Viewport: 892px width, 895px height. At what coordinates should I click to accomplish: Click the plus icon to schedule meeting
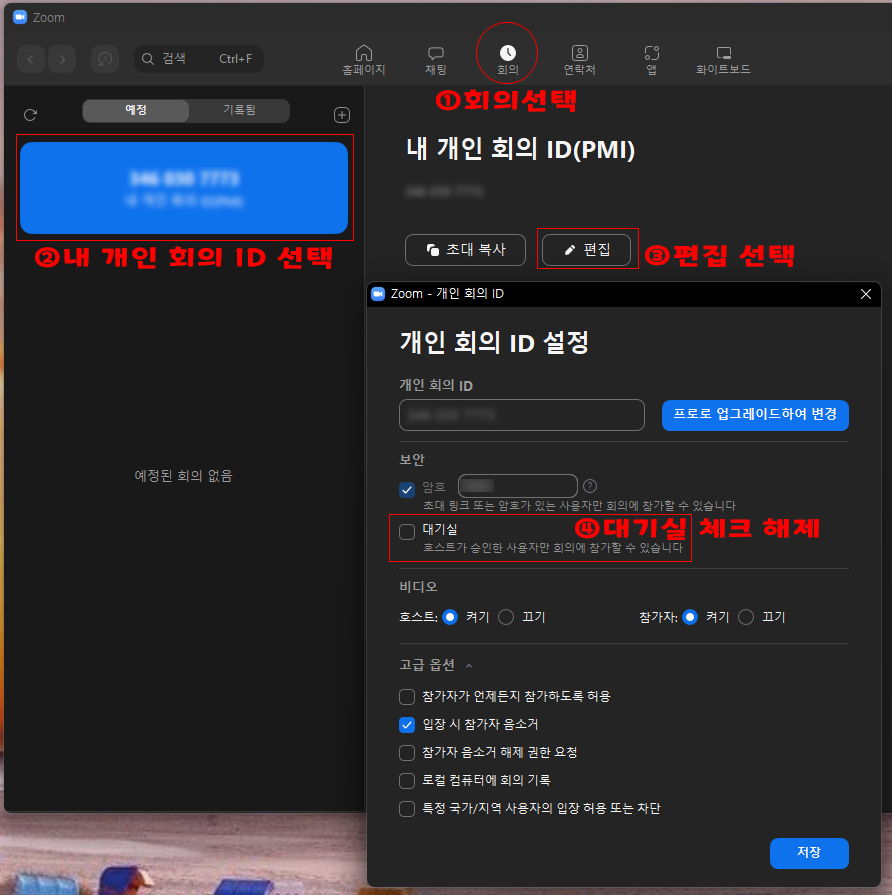342,115
